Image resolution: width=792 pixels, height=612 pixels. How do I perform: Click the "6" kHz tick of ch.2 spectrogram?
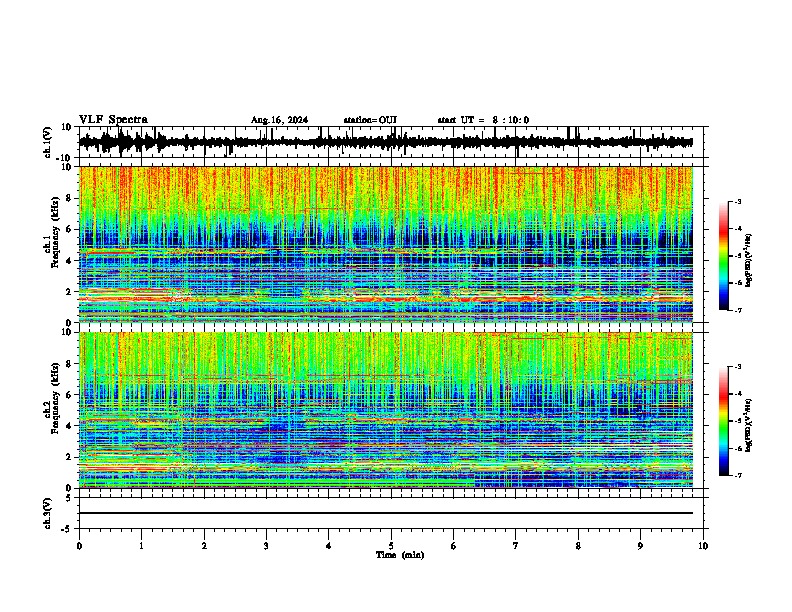[x=69, y=394]
